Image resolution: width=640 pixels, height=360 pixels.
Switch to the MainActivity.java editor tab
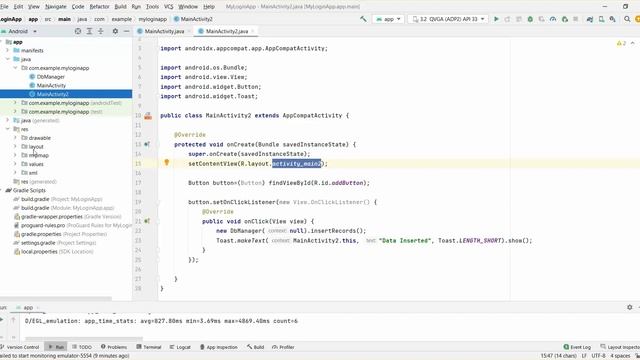[164, 31]
